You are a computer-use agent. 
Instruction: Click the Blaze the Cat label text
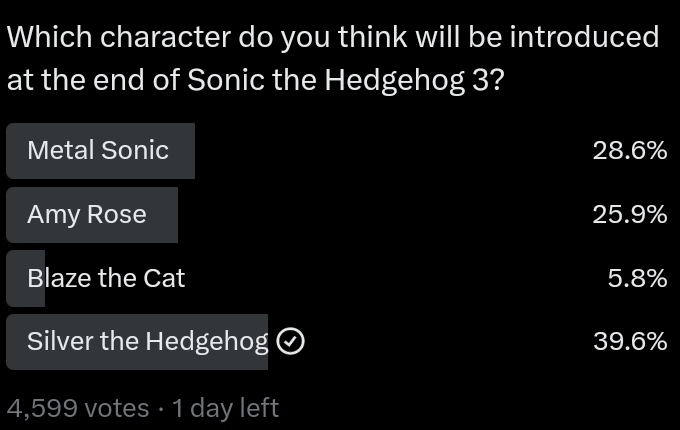(106, 278)
